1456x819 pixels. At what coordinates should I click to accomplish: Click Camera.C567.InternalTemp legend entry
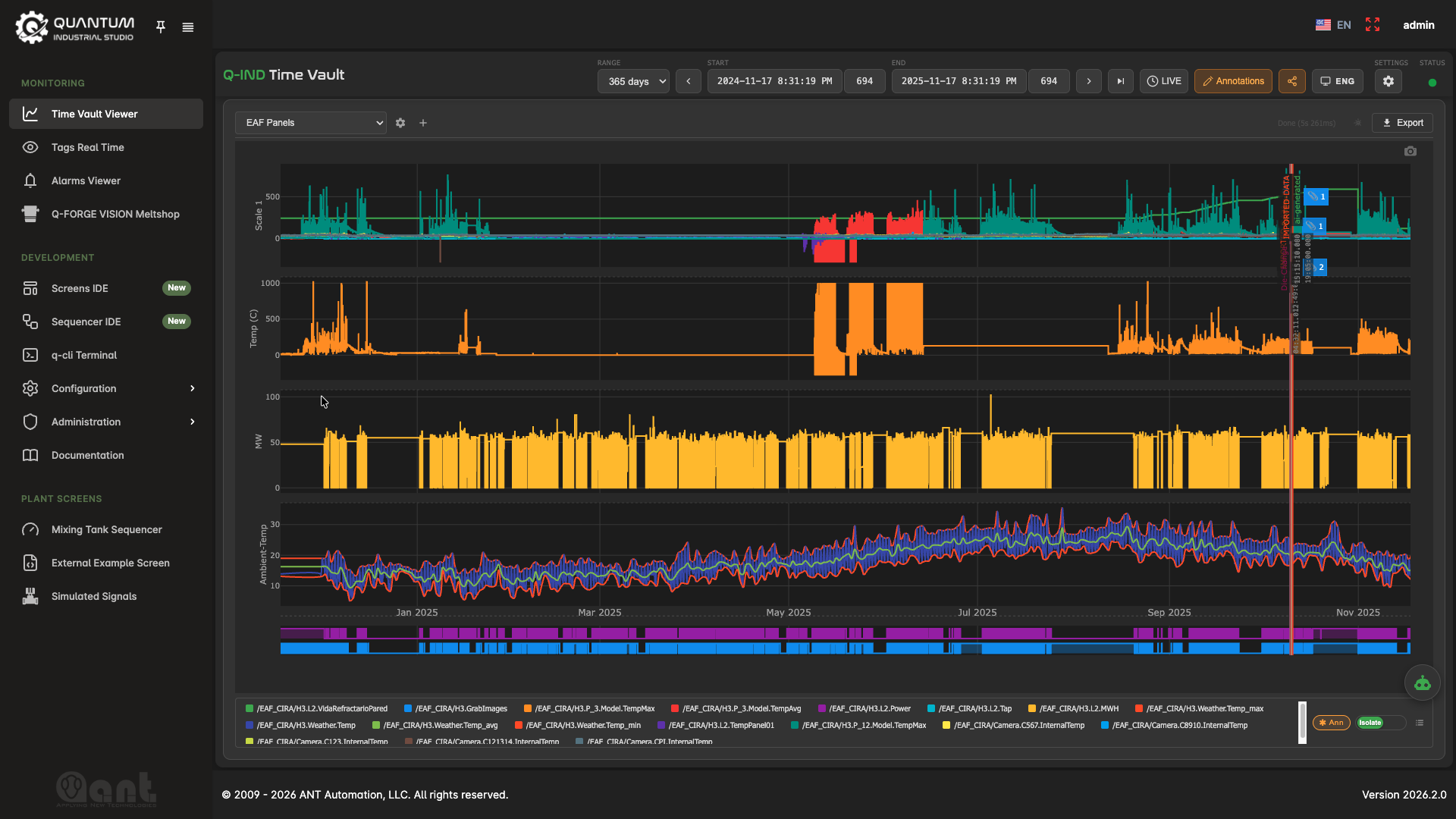(x=1013, y=726)
